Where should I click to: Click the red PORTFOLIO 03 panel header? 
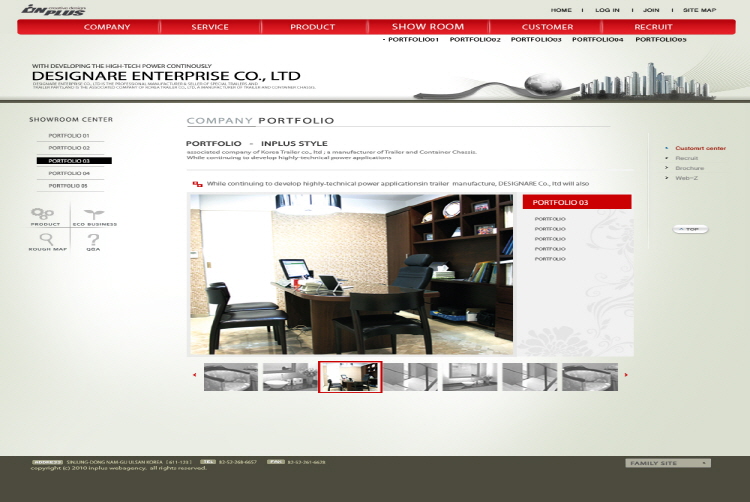(577, 202)
